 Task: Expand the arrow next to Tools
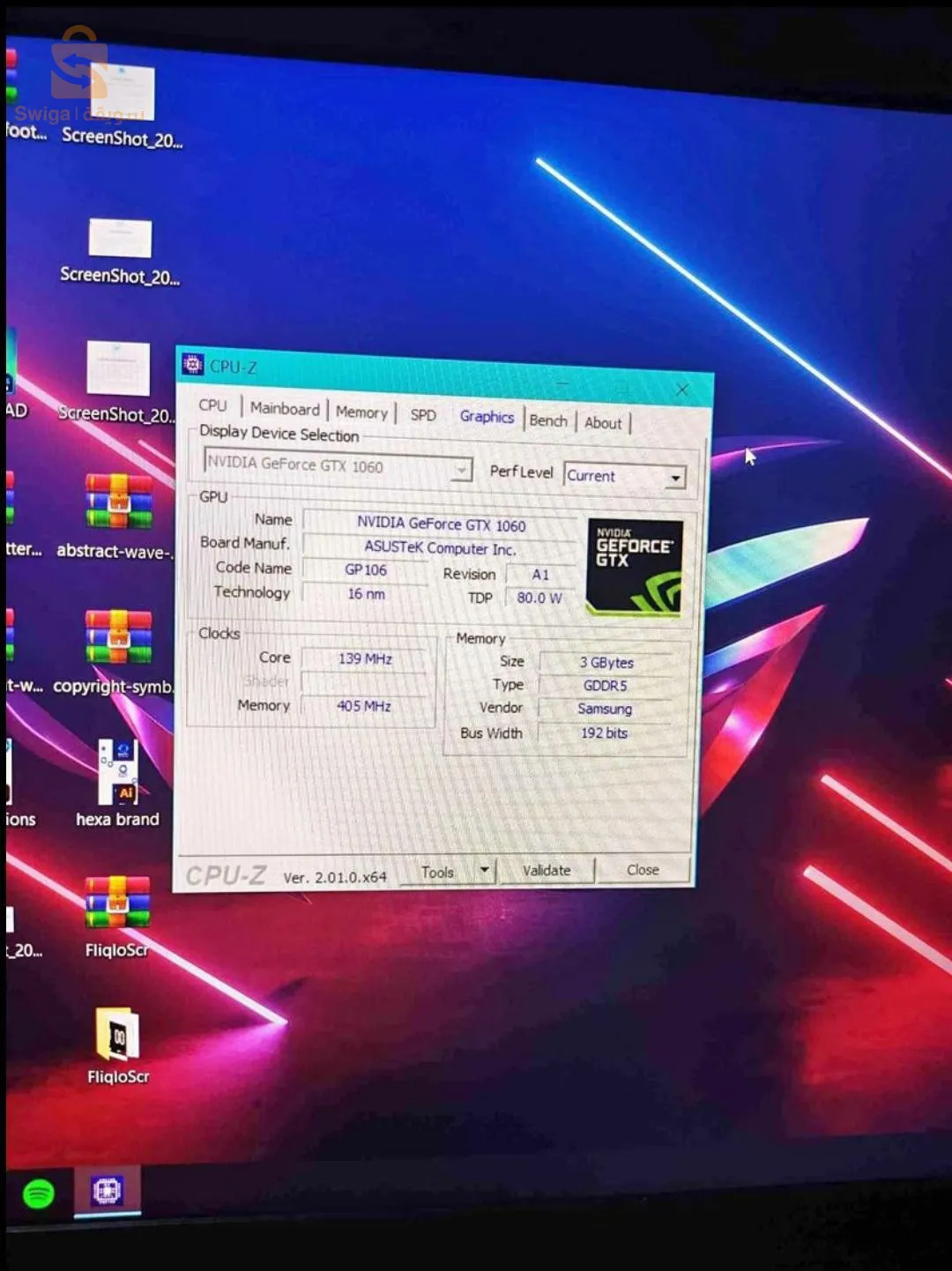[485, 871]
